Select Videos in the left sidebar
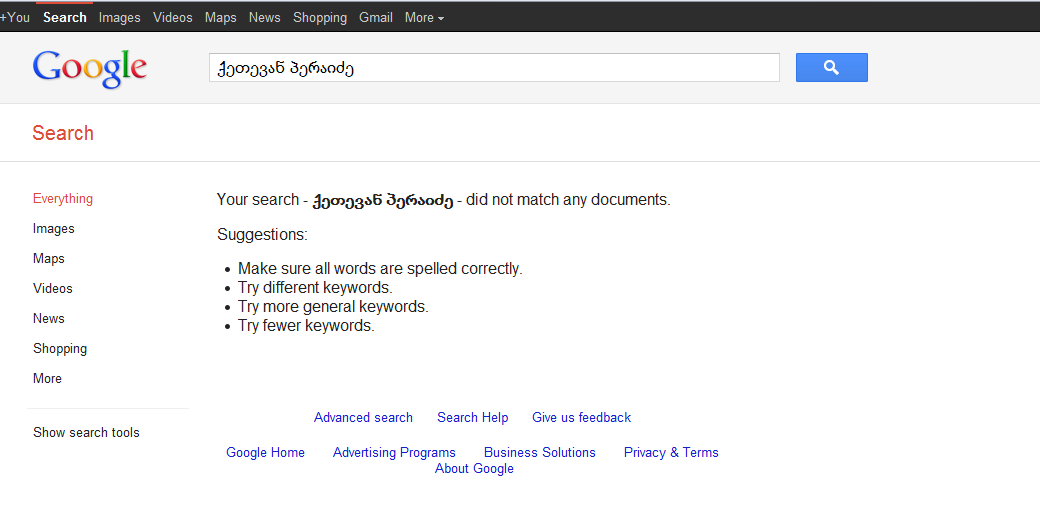This screenshot has width=1040, height=518. (x=53, y=288)
